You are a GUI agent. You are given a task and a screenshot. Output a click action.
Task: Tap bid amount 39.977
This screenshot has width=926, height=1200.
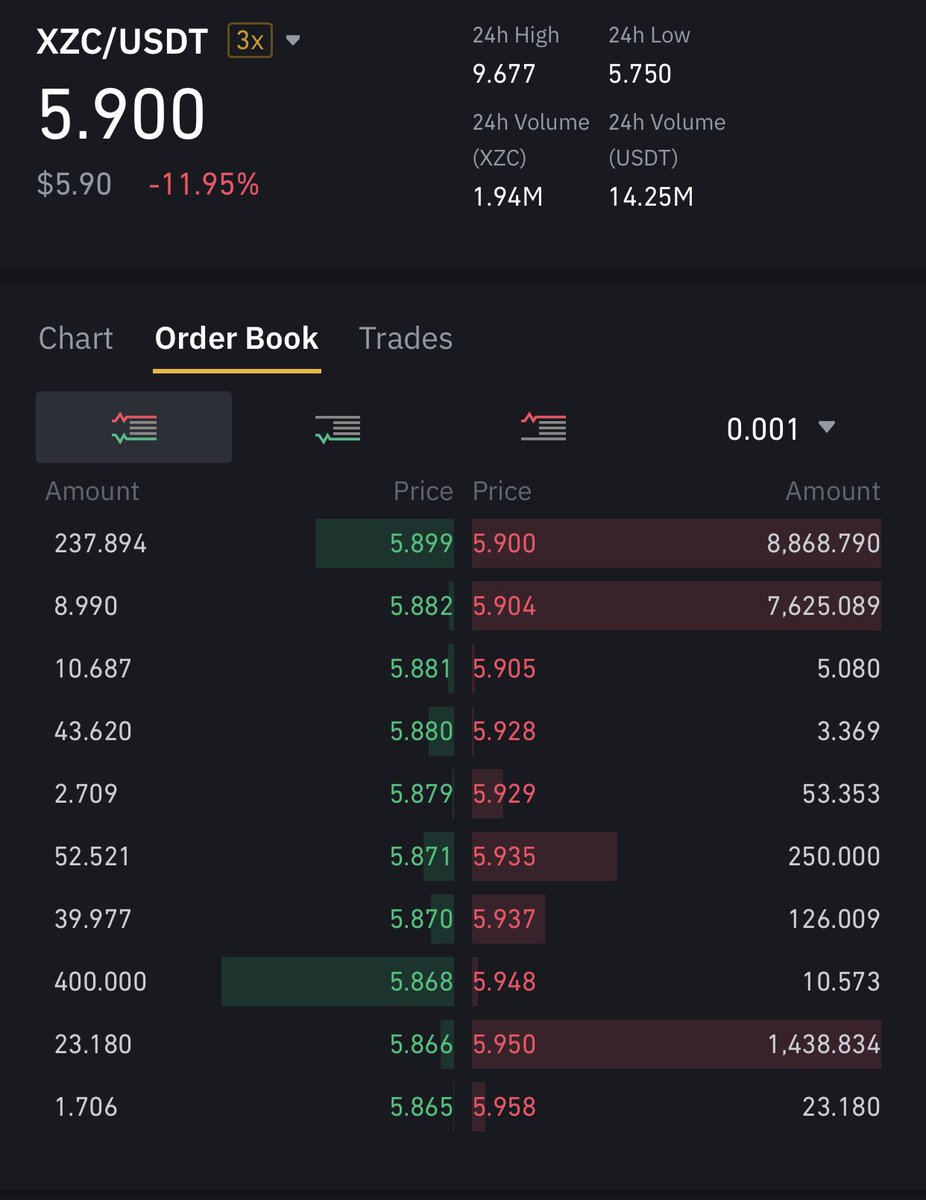tap(93, 919)
